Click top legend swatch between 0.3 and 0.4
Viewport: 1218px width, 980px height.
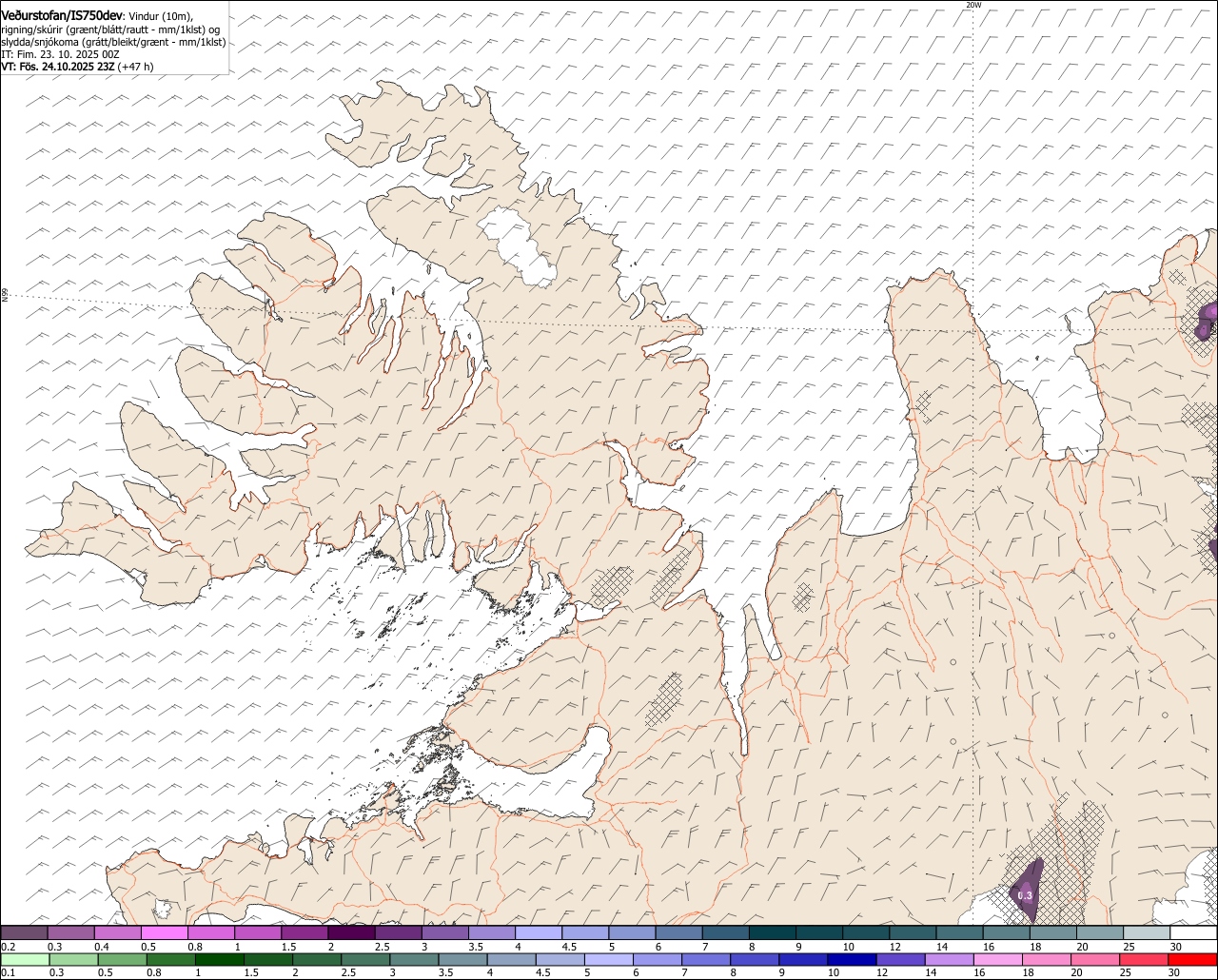tap(71, 932)
